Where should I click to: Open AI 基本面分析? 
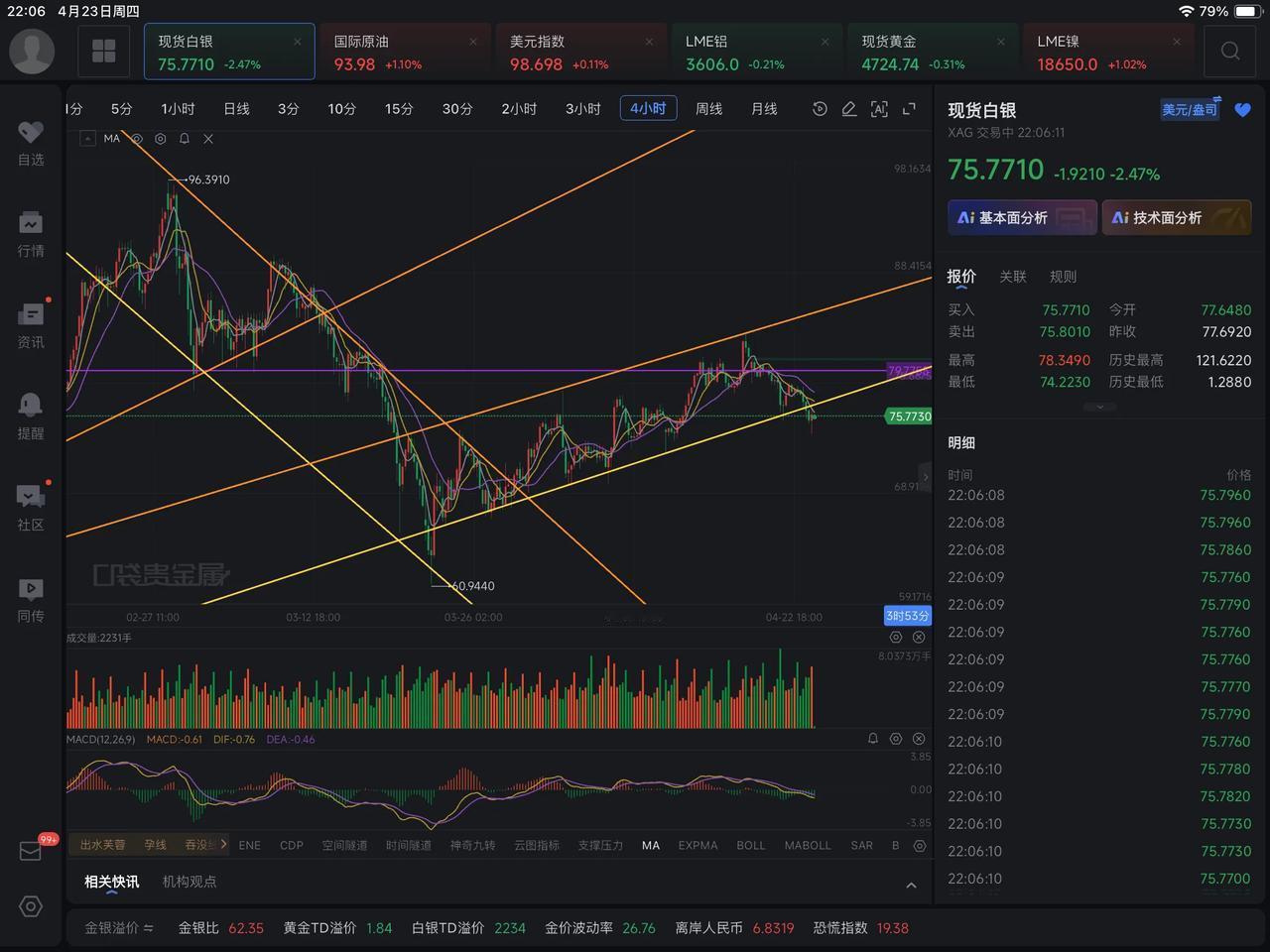(1022, 217)
